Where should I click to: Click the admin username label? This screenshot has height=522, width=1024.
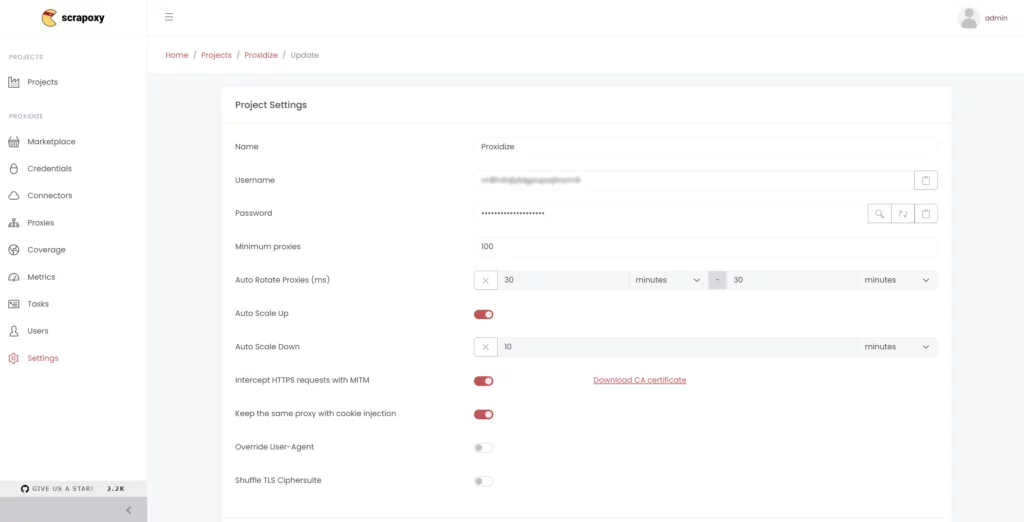click(996, 18)
